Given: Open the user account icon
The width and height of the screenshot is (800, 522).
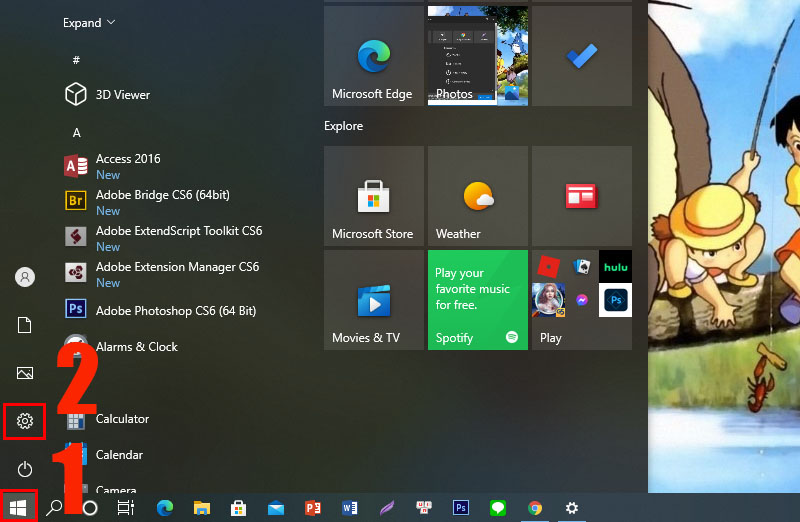Looking at the screenshot, I should 25,277.
